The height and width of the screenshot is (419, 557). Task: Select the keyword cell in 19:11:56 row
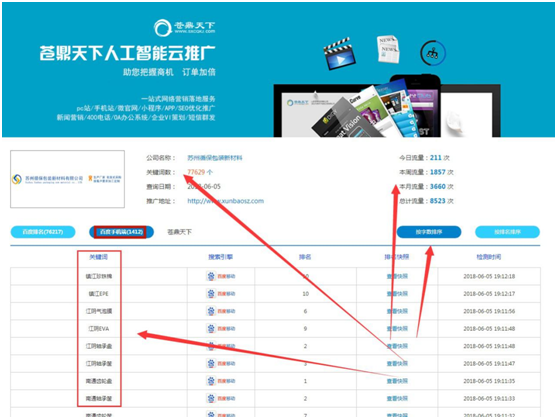[x=98, y=311]
